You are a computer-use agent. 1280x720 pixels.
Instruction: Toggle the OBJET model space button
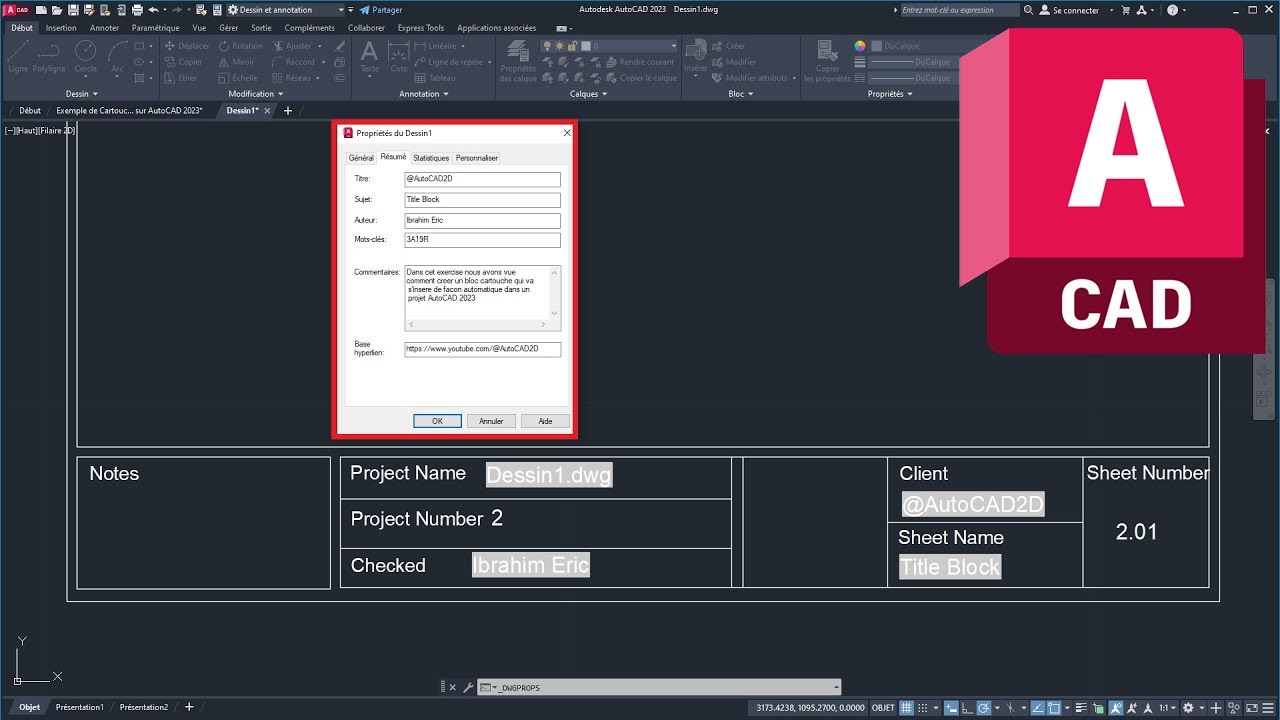(884, 708)
